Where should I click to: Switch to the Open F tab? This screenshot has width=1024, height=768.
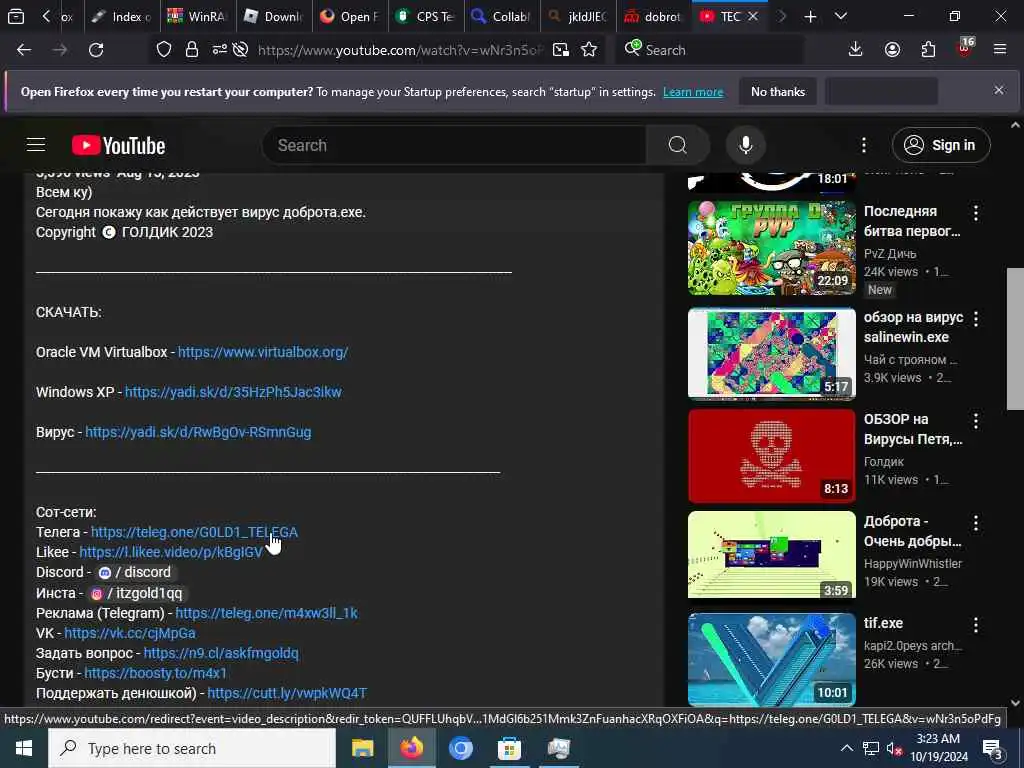click(349, 17)
